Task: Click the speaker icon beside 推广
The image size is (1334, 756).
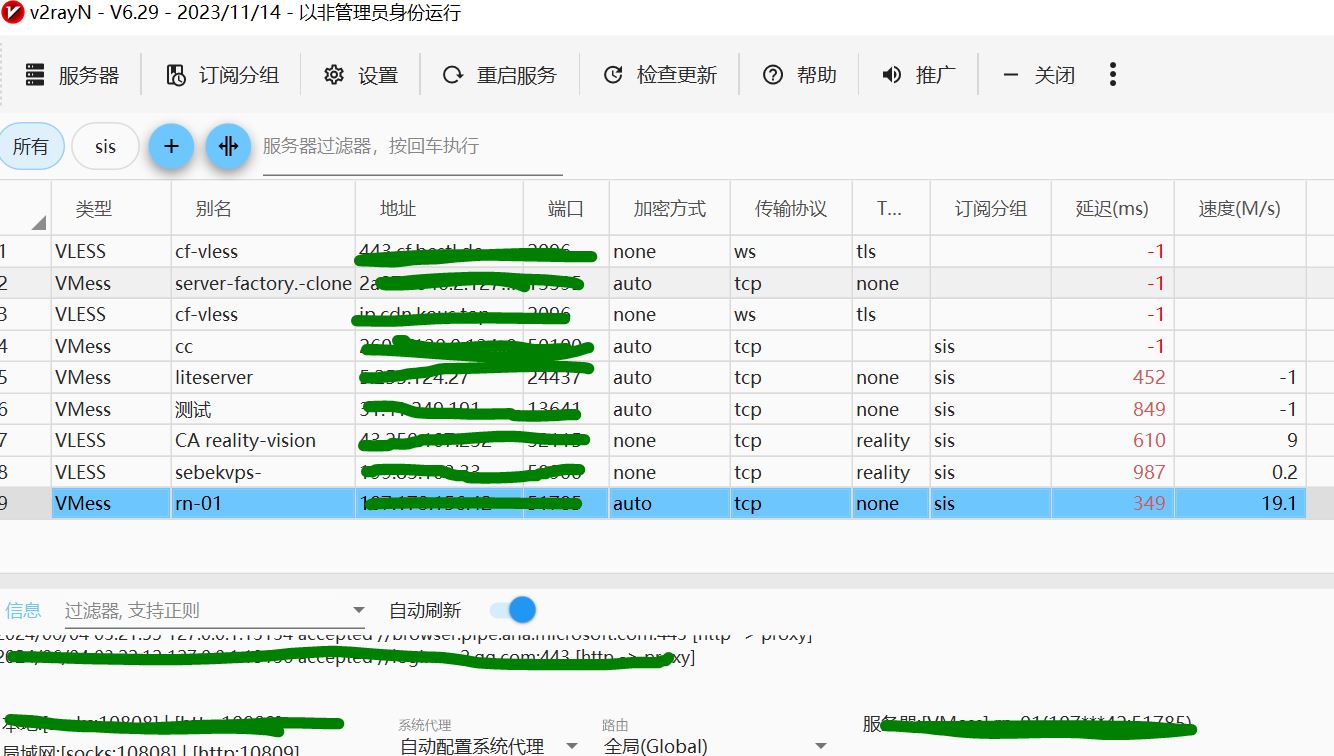Action: click(892, 75)
